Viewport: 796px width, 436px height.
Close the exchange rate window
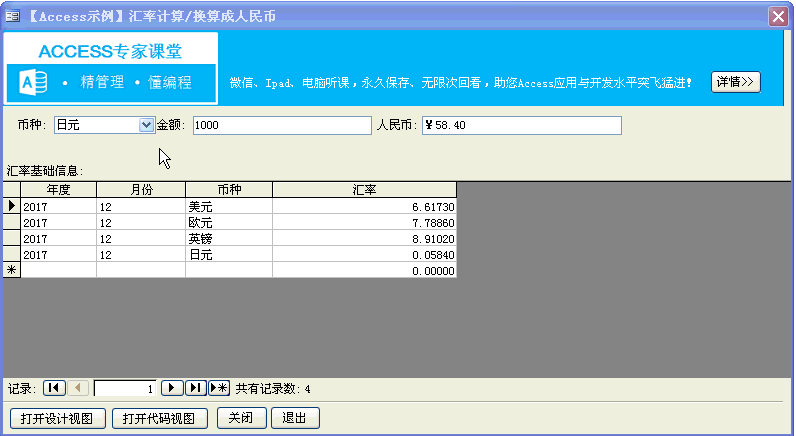pos(778,16)
